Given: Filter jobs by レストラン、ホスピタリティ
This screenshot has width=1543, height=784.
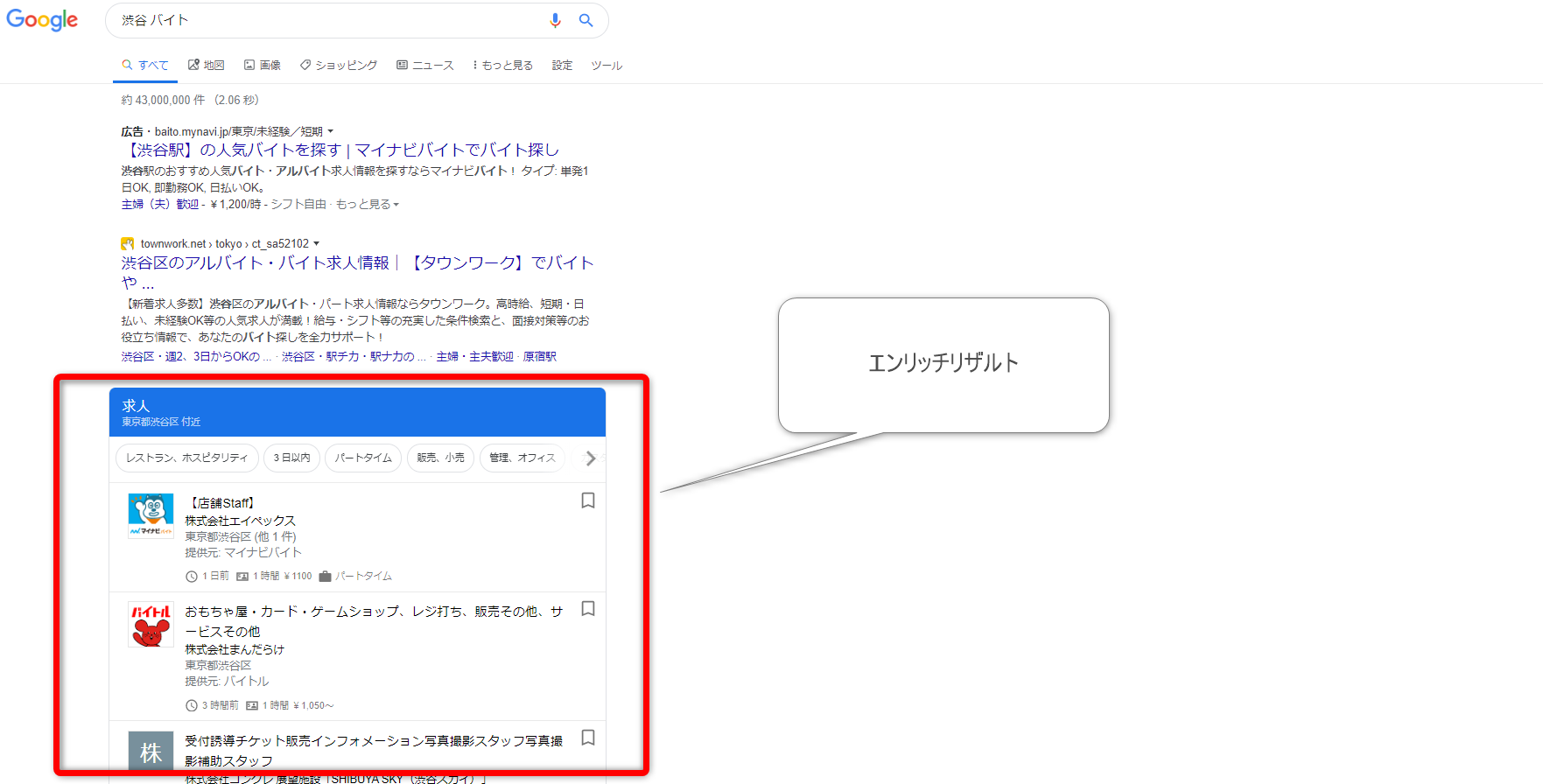Looking at the screenshot, I should click(187, 458).
